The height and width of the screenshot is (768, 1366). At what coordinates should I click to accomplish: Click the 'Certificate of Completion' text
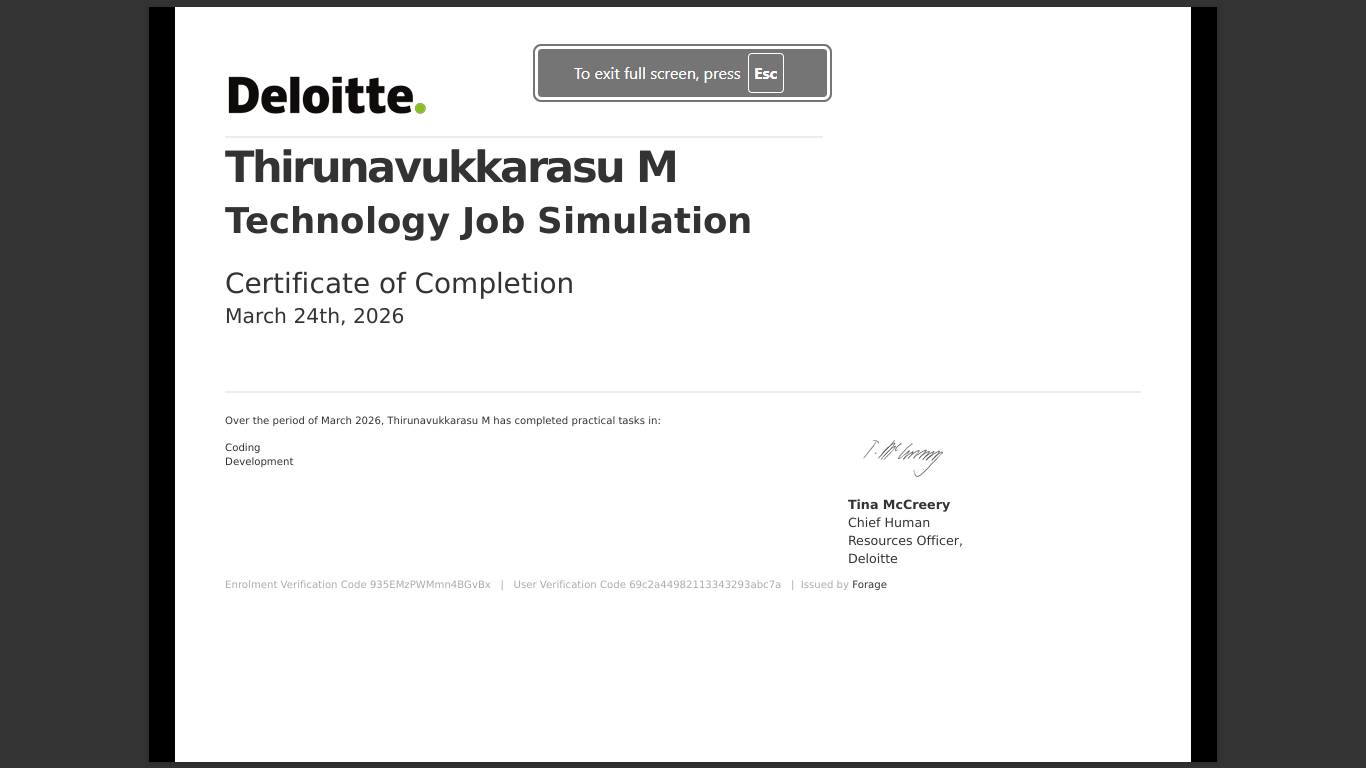(399, 283)
